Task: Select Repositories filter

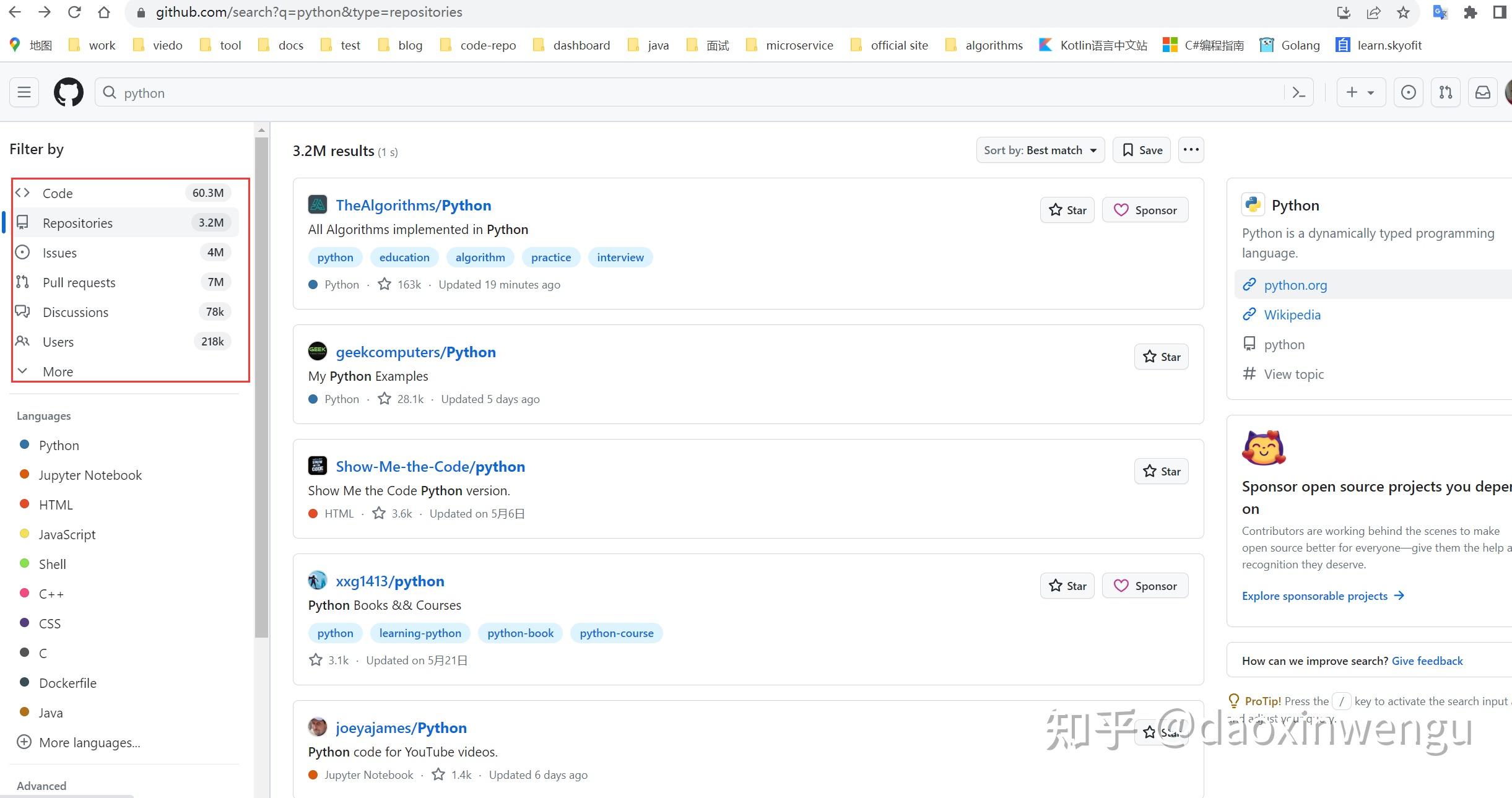Action: [125, 223]
